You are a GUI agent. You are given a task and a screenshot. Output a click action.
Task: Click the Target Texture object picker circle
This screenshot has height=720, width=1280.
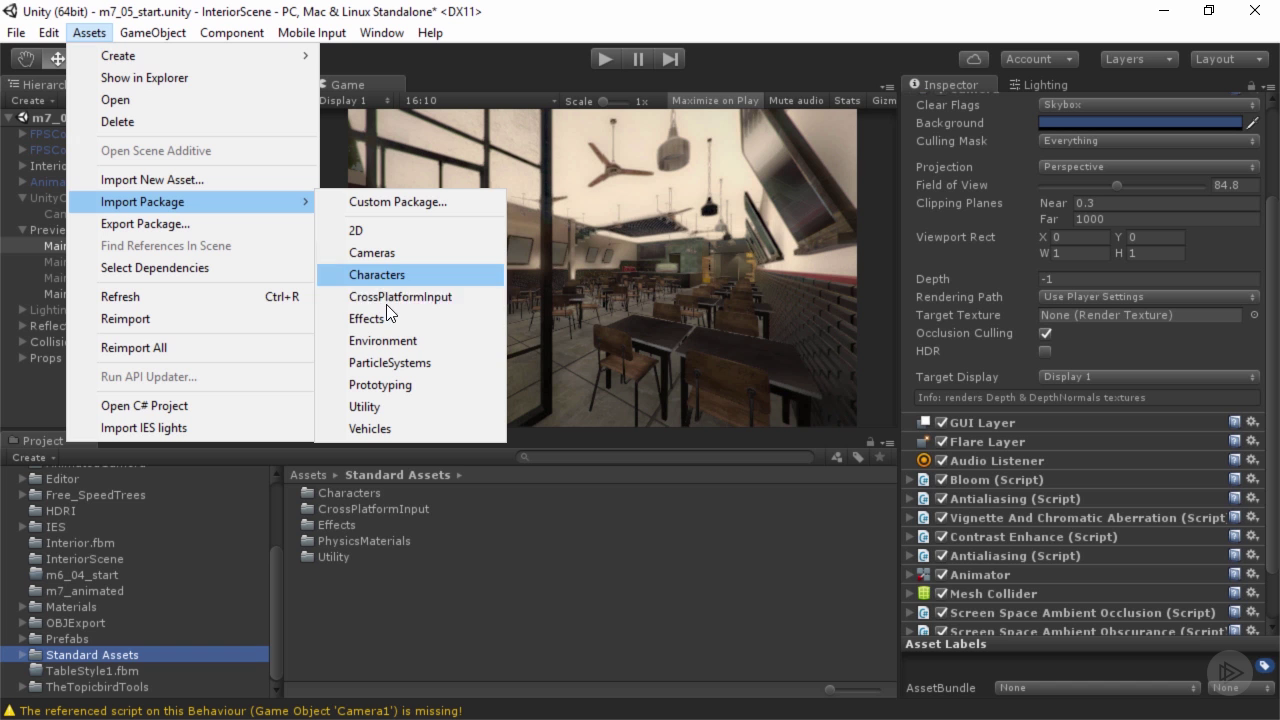[x=1254, y=315]
